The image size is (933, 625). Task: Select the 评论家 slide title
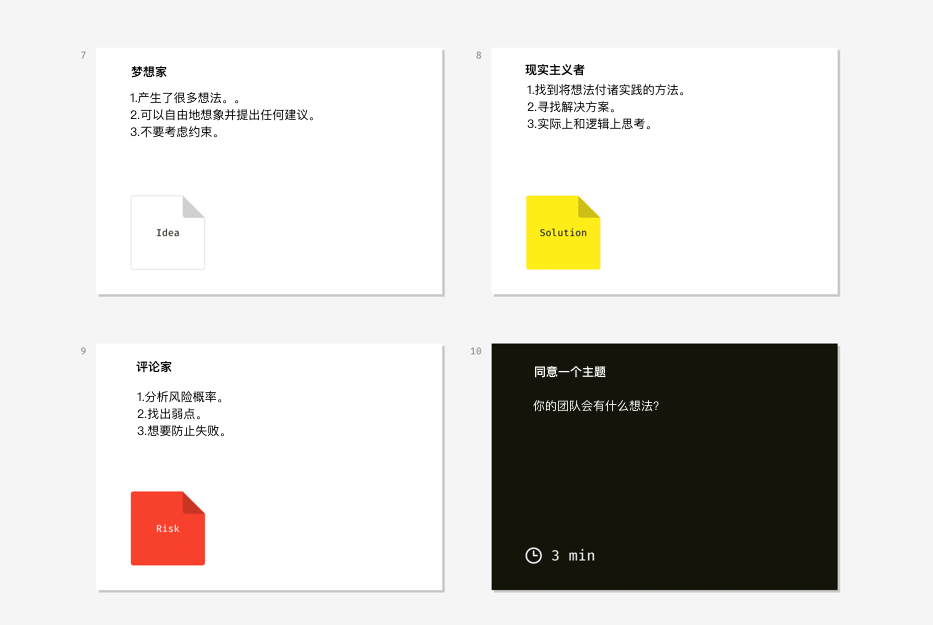(154, 367)
